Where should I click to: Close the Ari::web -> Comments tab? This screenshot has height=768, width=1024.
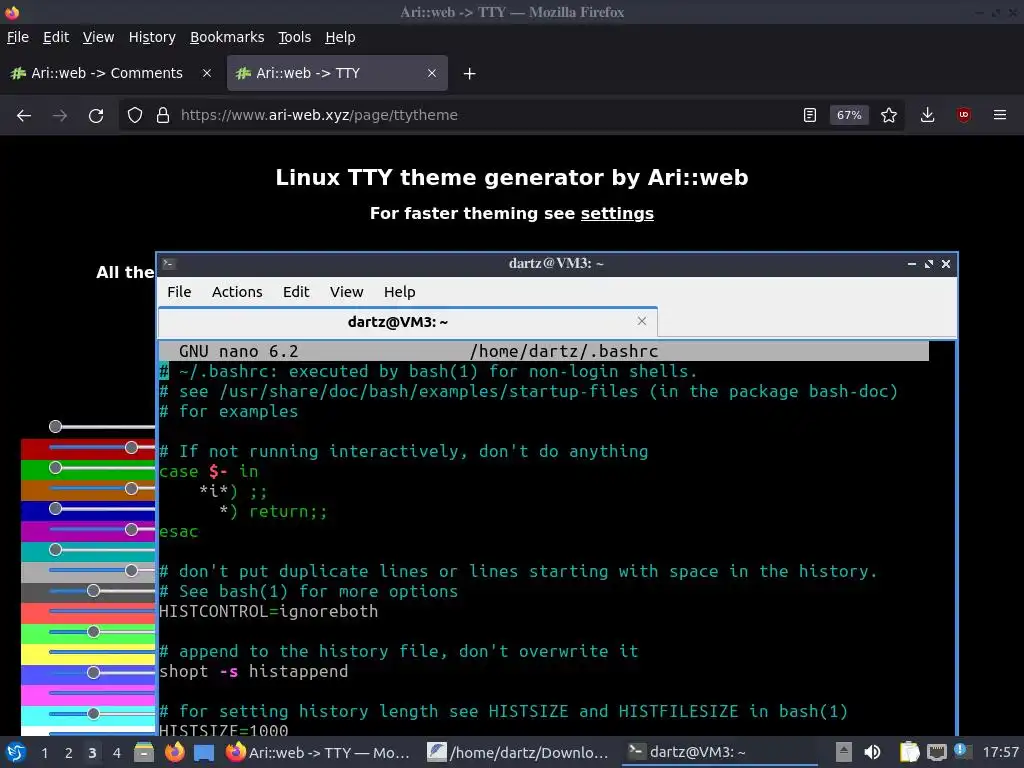(206, 73)
